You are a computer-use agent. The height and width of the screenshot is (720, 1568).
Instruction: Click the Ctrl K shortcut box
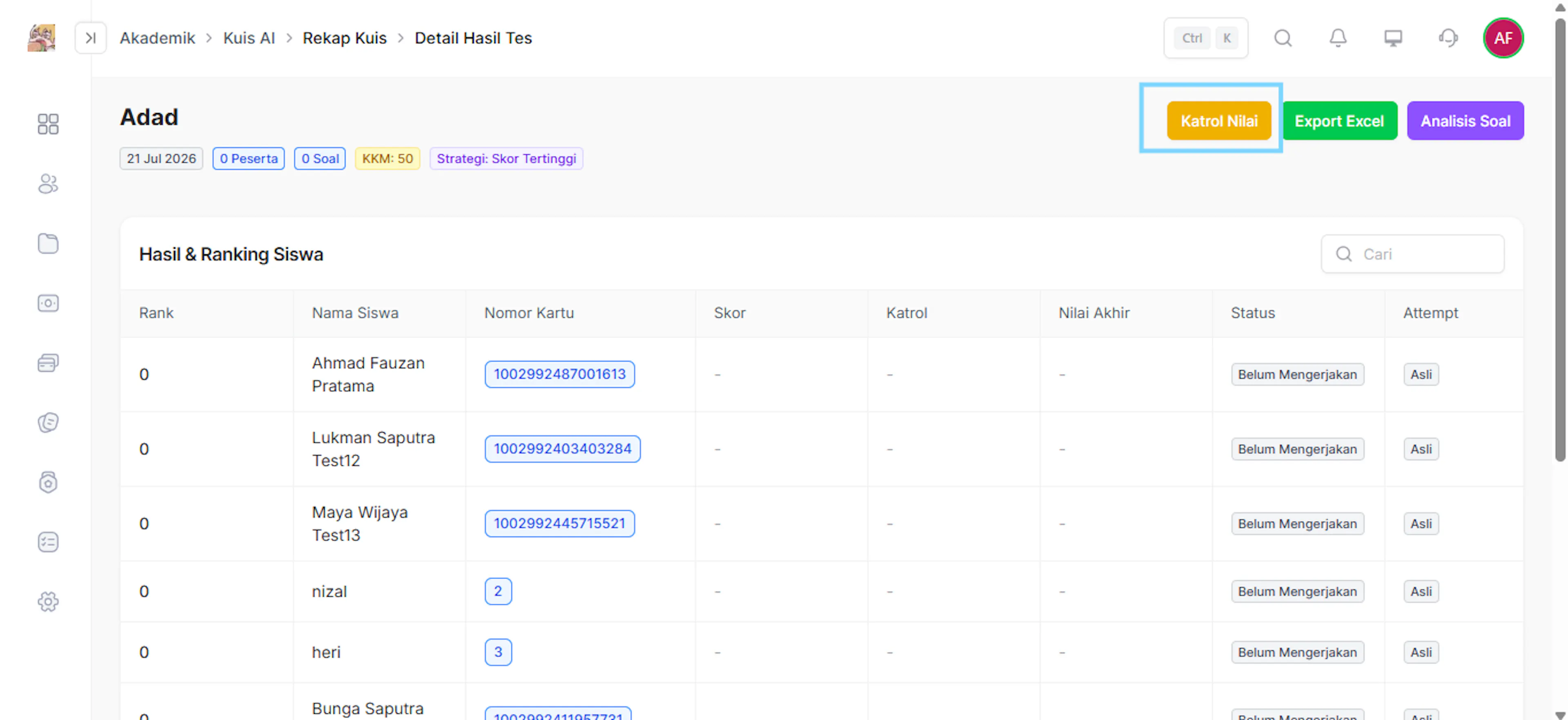pyautogui.click(x=1205, y=38)
